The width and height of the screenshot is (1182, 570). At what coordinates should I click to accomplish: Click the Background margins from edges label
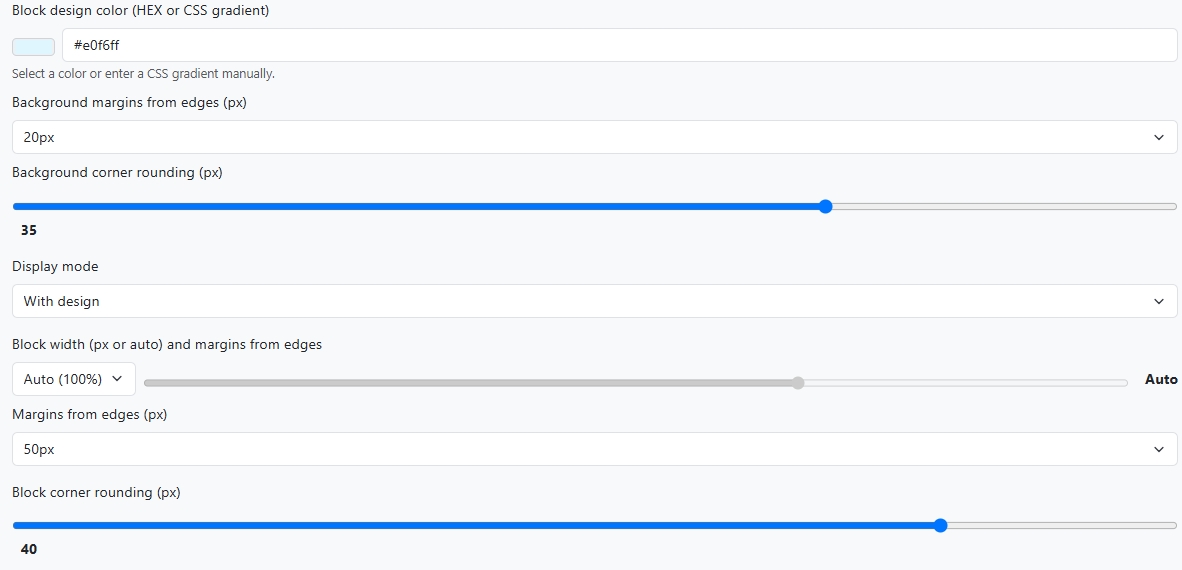(129, 102)
